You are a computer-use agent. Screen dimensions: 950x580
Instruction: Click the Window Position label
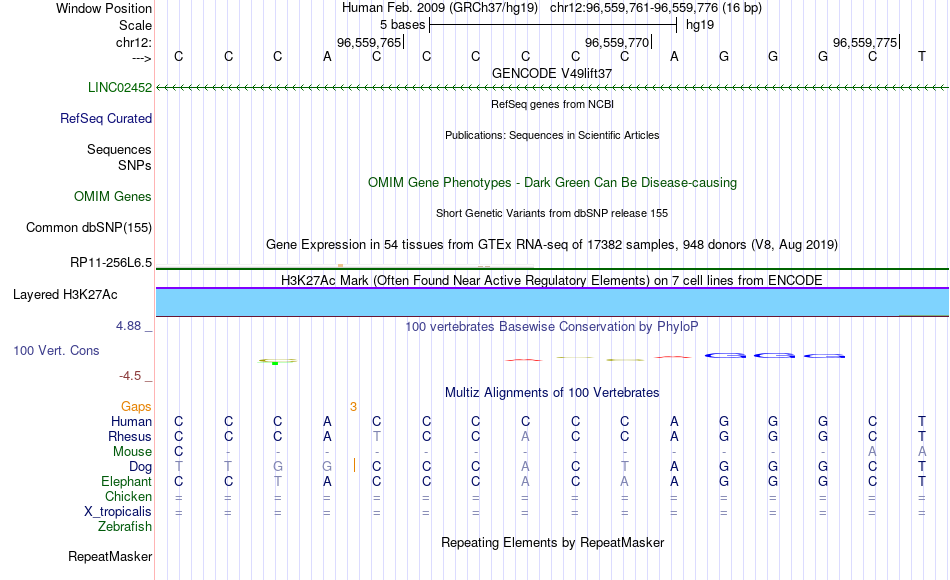104,8
